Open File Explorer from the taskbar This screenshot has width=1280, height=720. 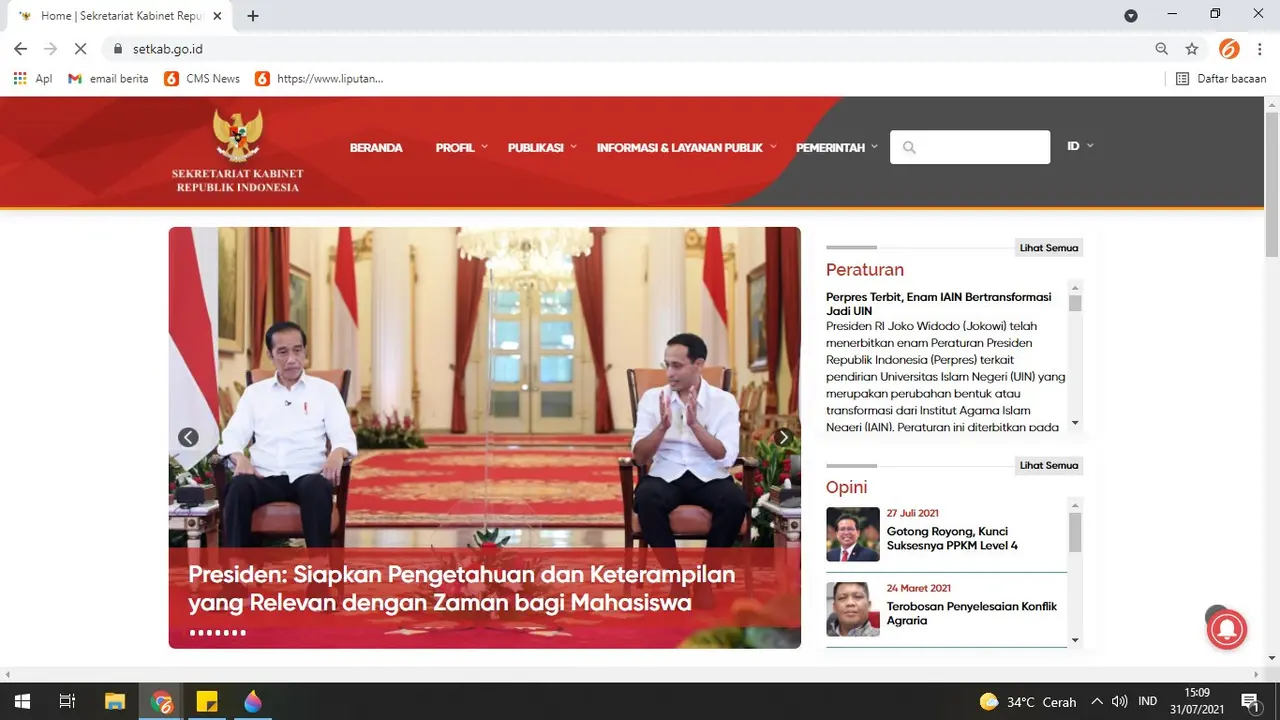click(x=114, y=701)
